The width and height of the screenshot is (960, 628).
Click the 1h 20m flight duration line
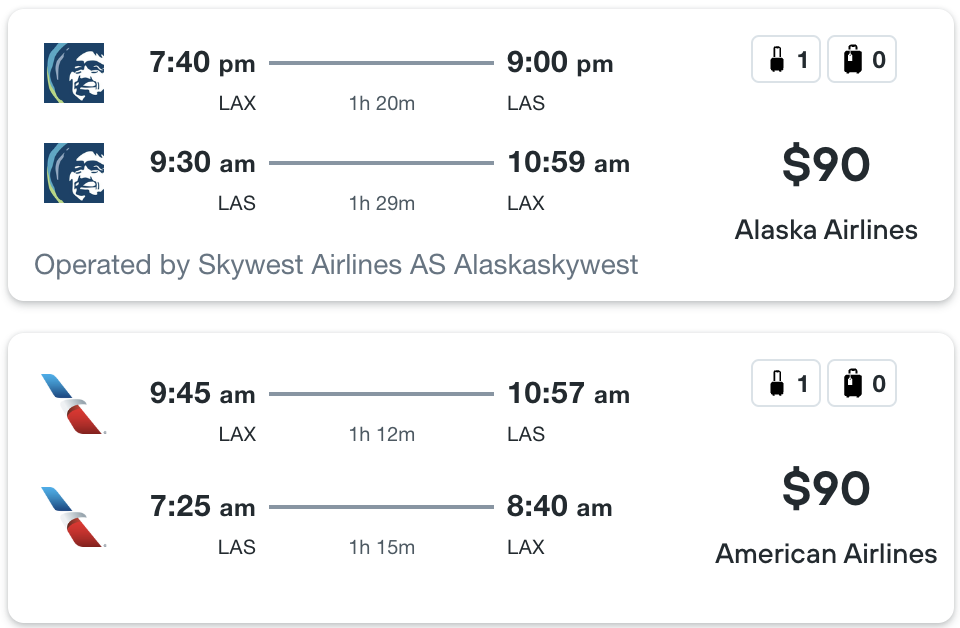(x=381, y=64)
